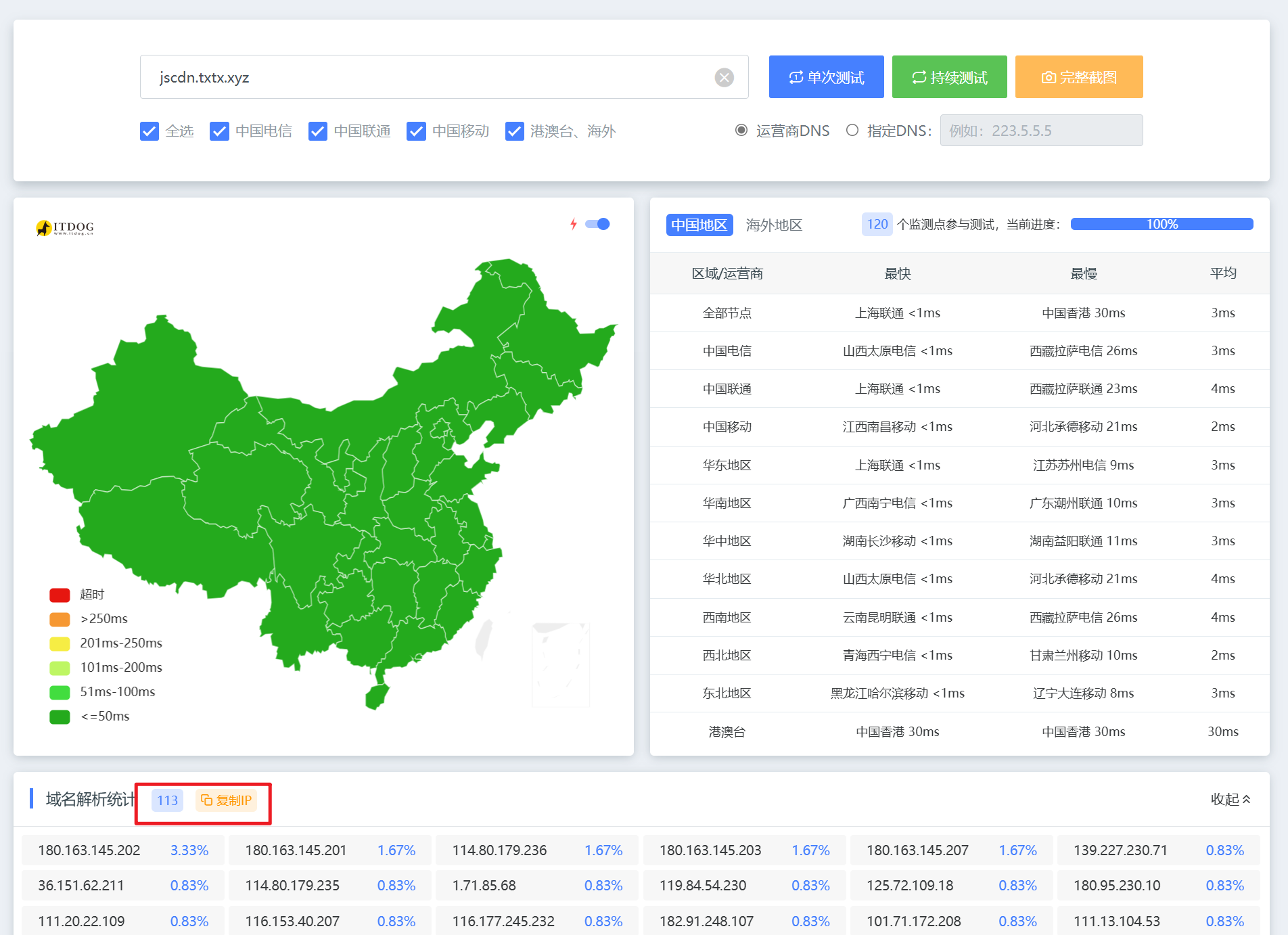Viewport: 1288px width, 935px height.
Task: Collapse the section using 收起
Action: [x=1230, y=800]
